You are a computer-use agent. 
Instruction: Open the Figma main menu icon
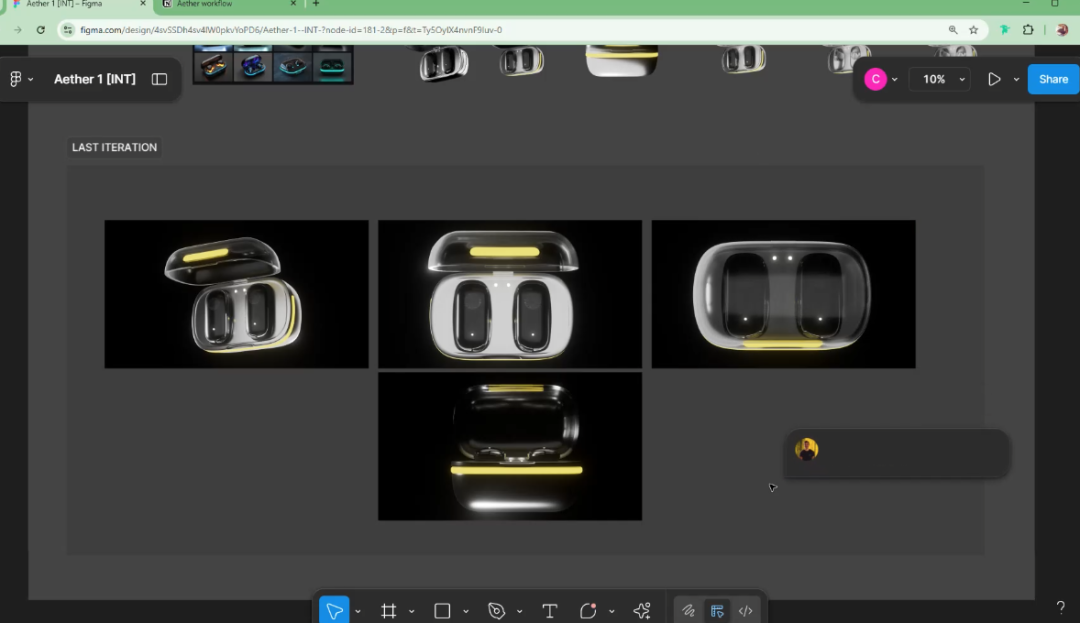(16, 79)
